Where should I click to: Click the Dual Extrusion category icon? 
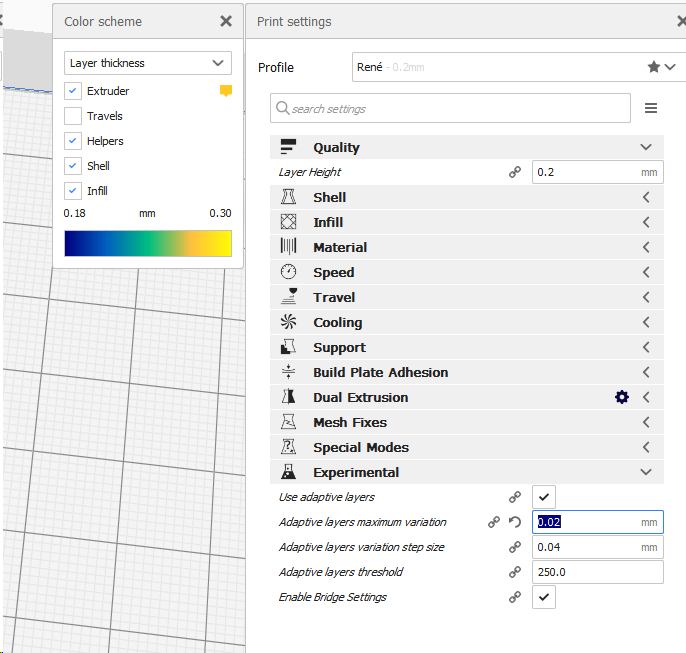coord(288,397)
